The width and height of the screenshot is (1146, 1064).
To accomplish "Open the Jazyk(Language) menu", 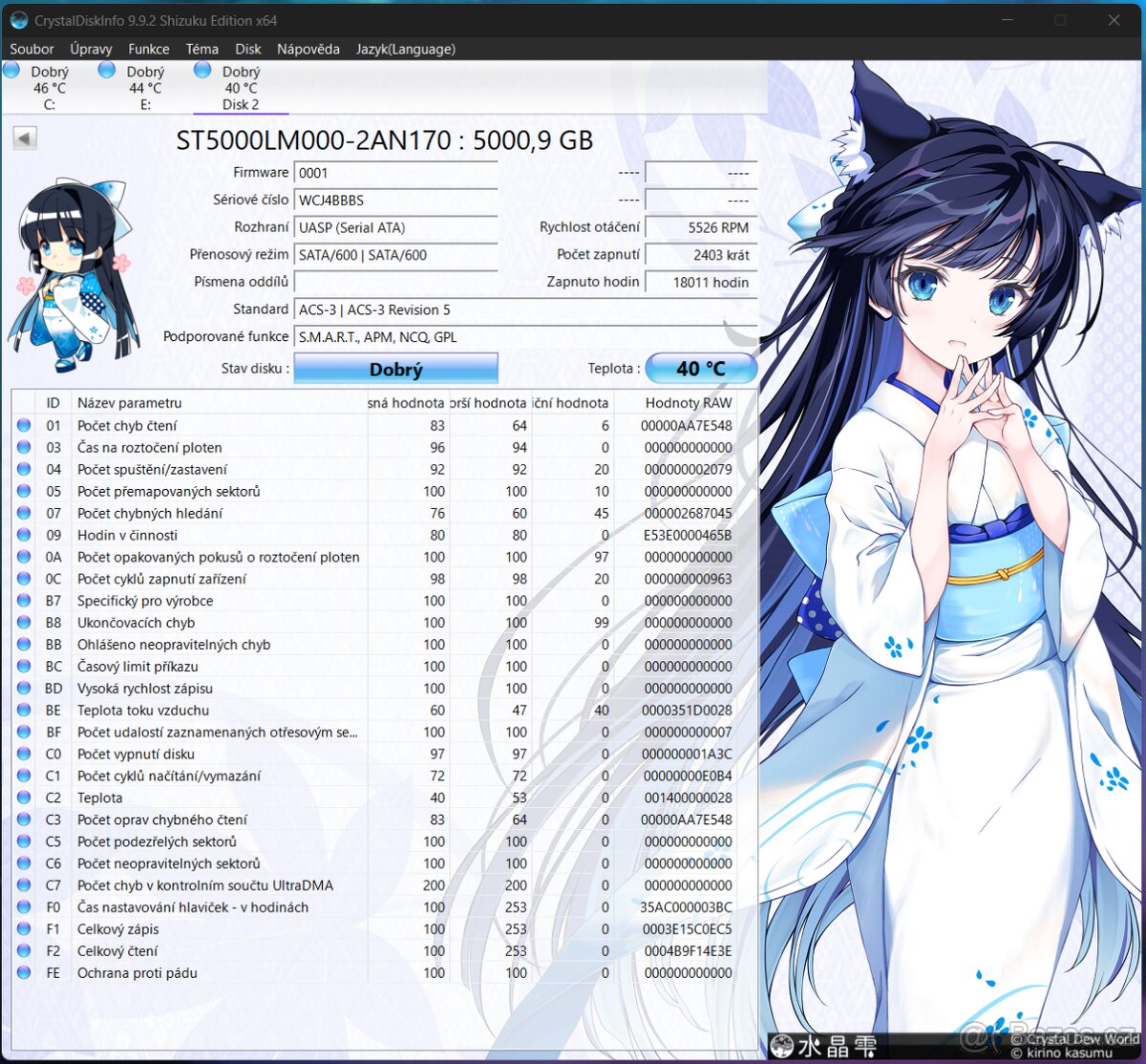I will click(406, 49).
